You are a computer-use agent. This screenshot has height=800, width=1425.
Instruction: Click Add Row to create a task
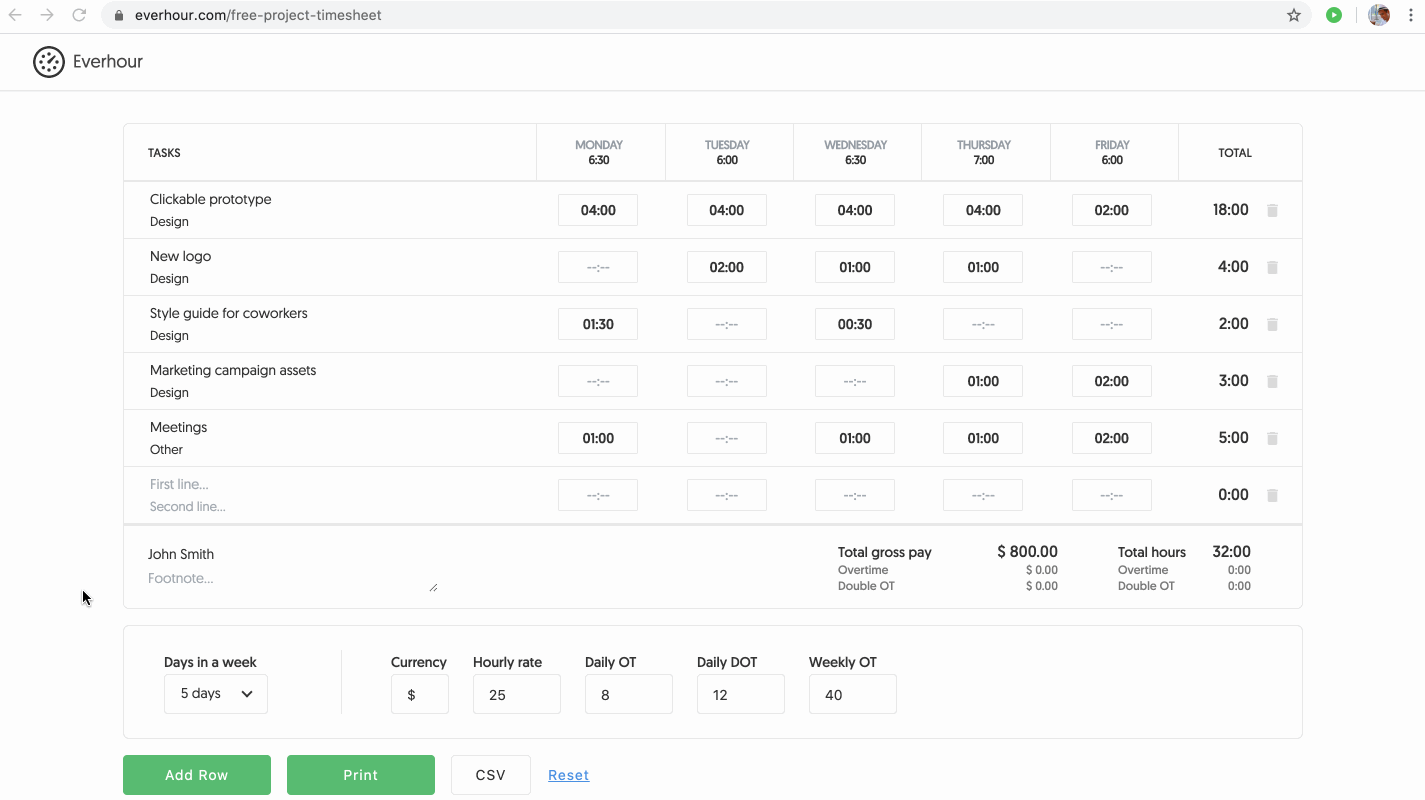pos(196,774)
